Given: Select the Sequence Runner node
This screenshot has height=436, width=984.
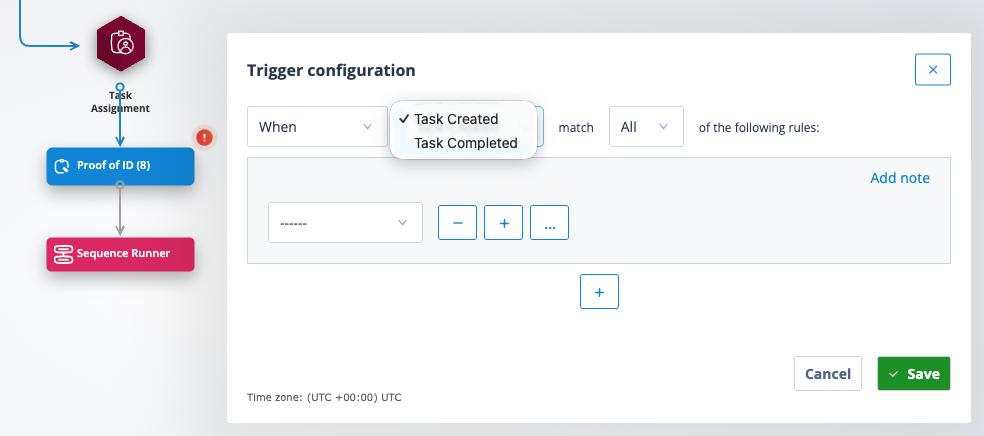Looking at the screenshot, I should 120,254.
